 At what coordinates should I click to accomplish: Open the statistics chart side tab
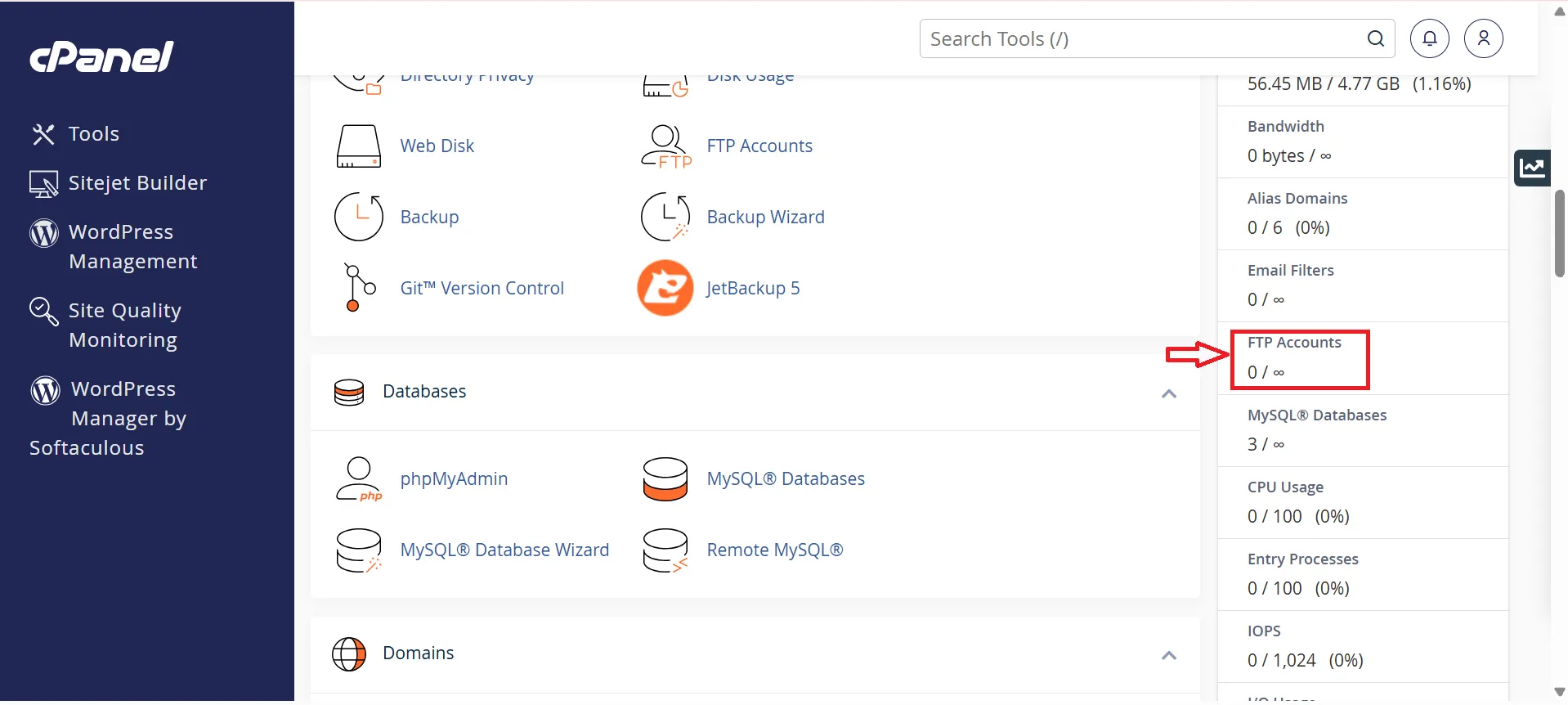coord(1531,168)
